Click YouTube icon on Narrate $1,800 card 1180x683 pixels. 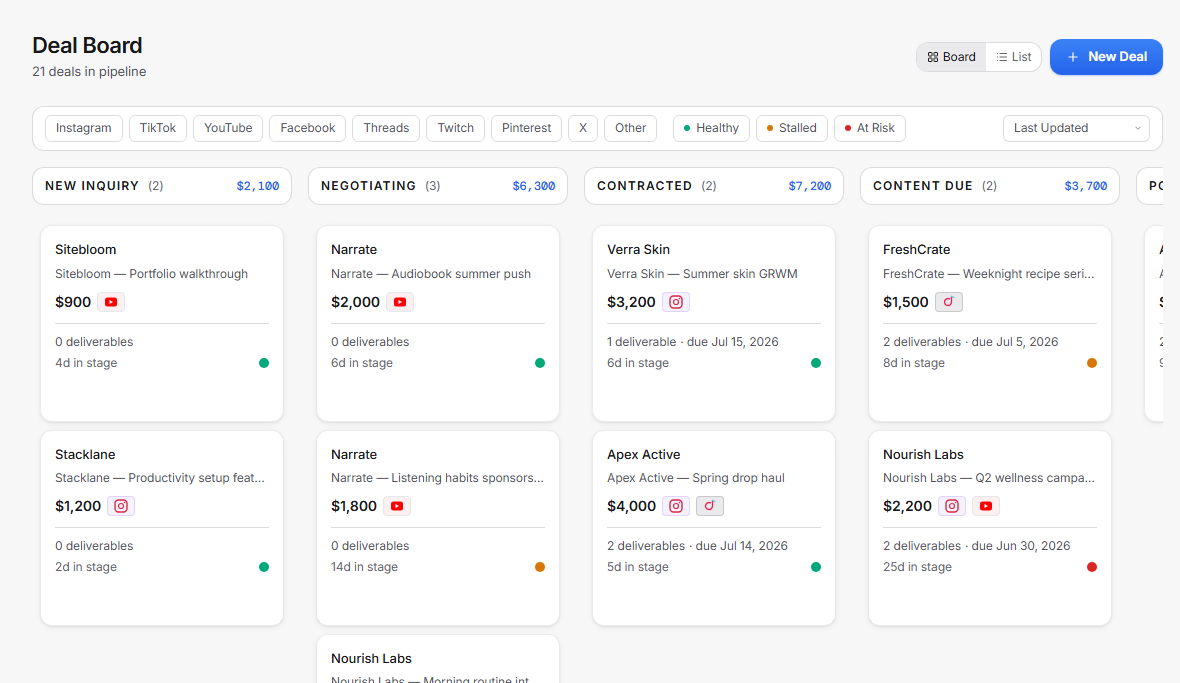coord(397,506)
